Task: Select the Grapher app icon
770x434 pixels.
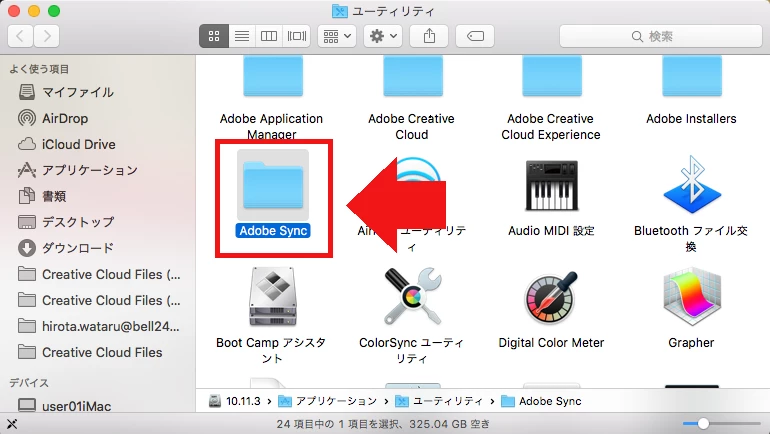Action: [x=692, y=297]
